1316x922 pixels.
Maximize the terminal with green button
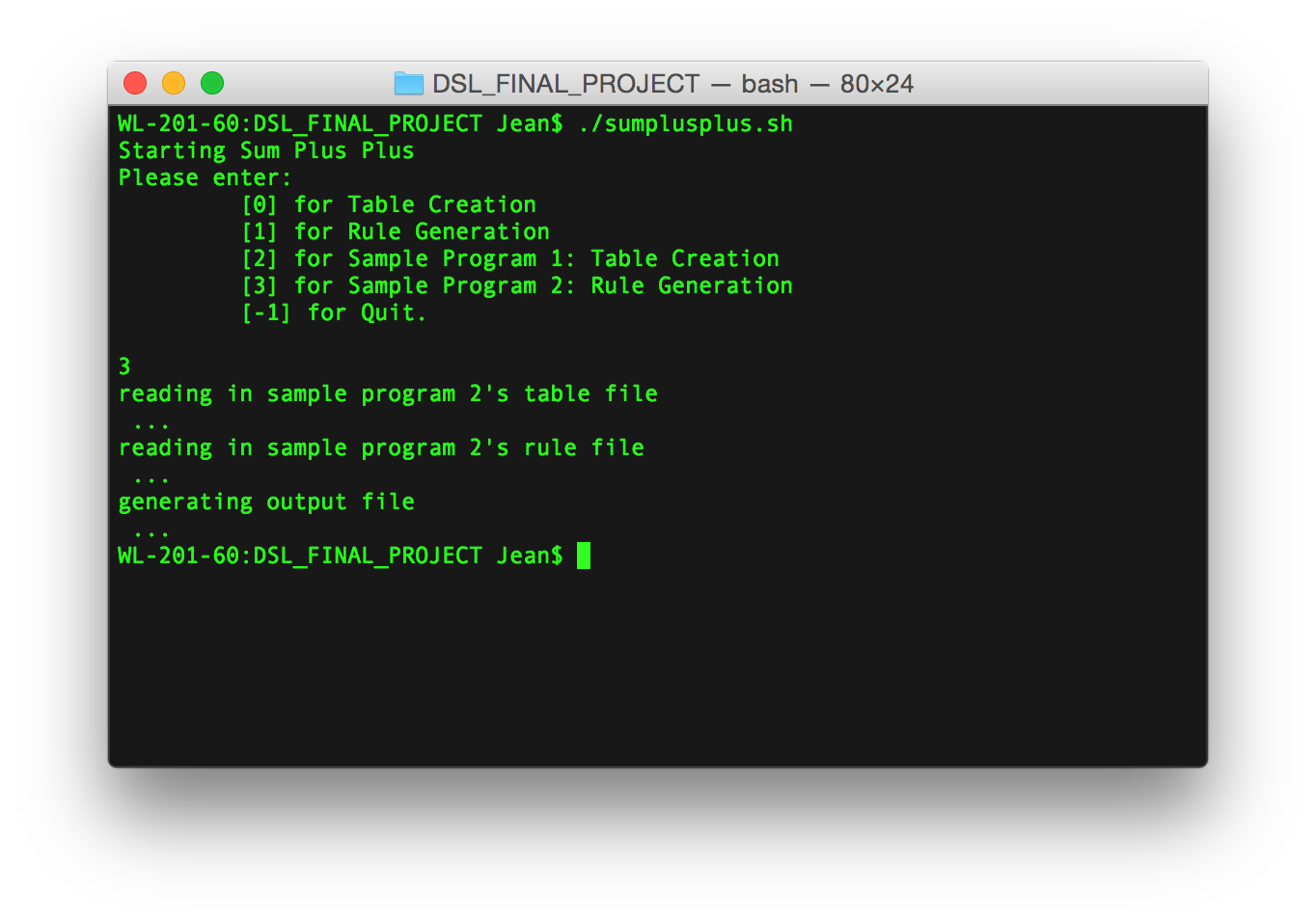[212, 84]
